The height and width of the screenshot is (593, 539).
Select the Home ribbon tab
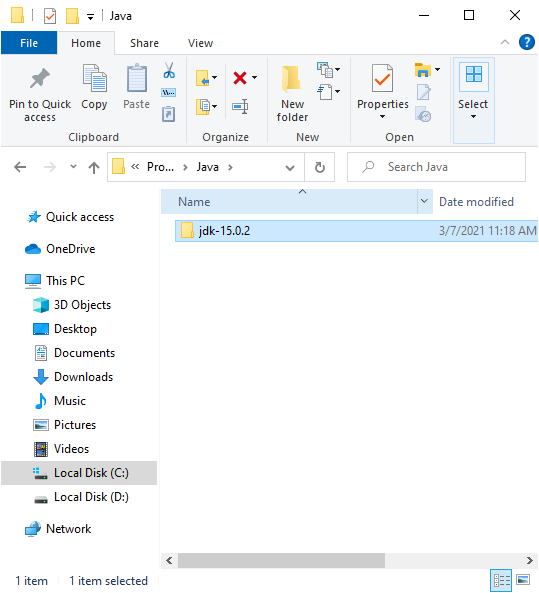pyautogui.click(x=86, y=43)
